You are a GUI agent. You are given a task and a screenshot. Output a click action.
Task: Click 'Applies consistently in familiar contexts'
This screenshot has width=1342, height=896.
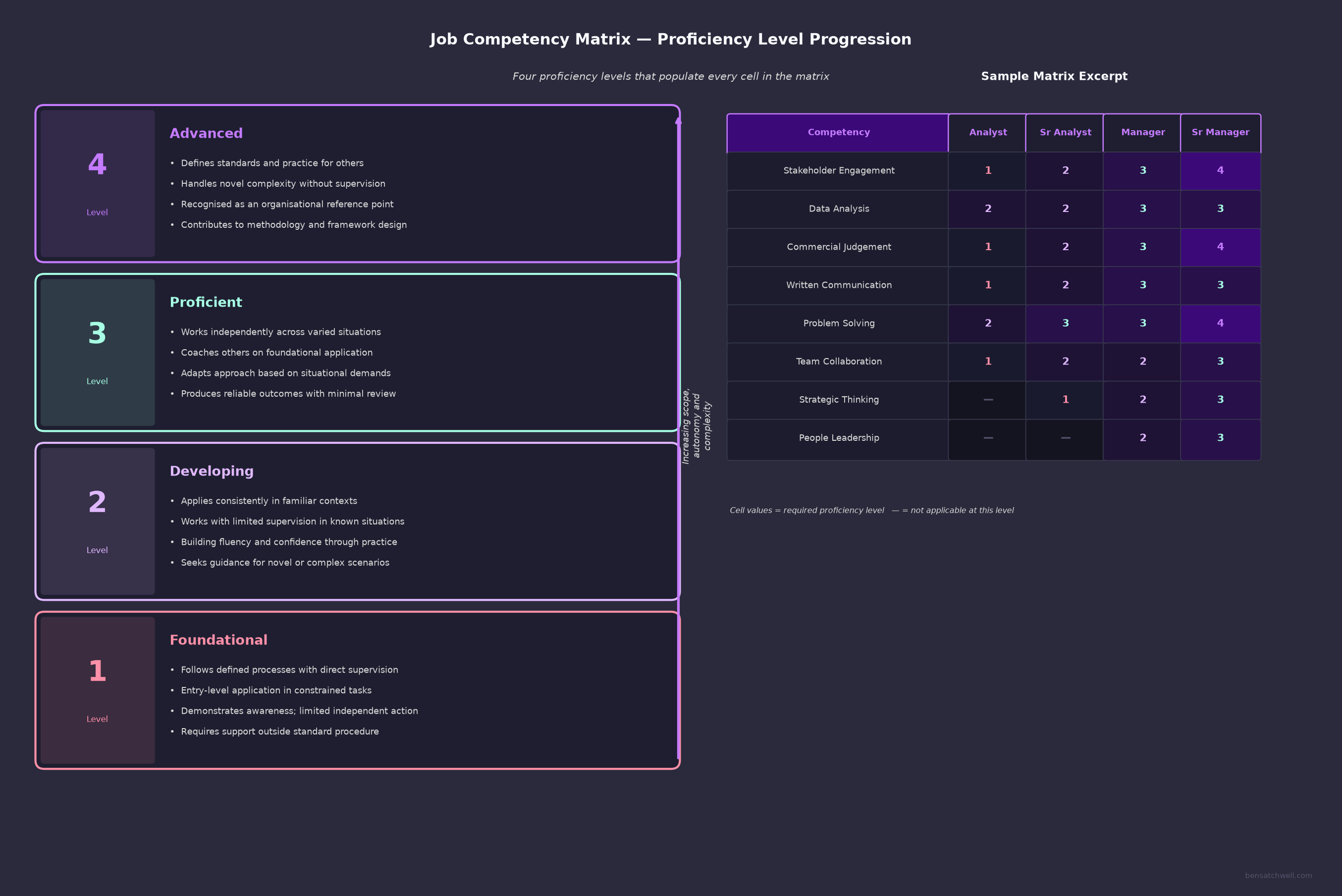coord(268,501)
